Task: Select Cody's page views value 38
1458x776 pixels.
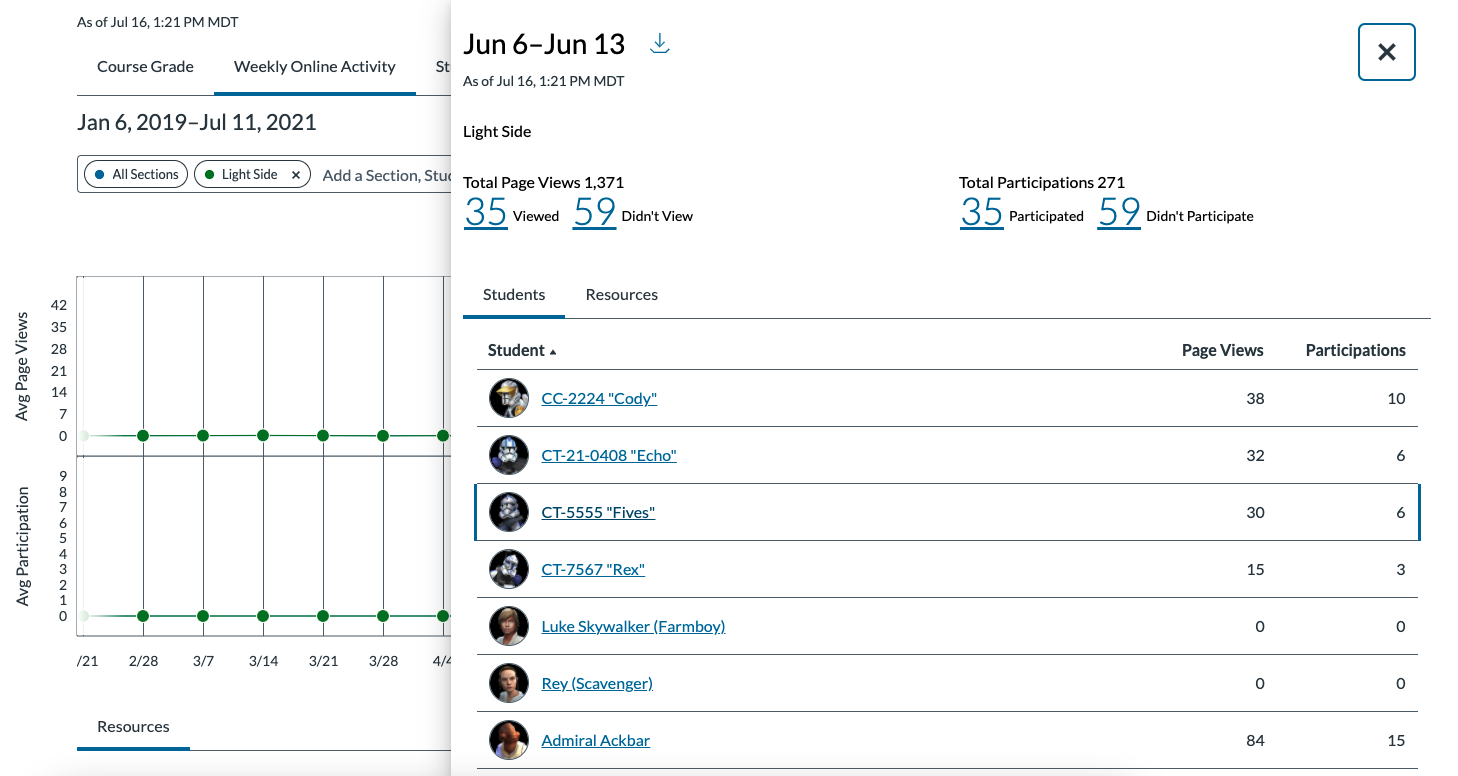Action: pos(1255,398)
